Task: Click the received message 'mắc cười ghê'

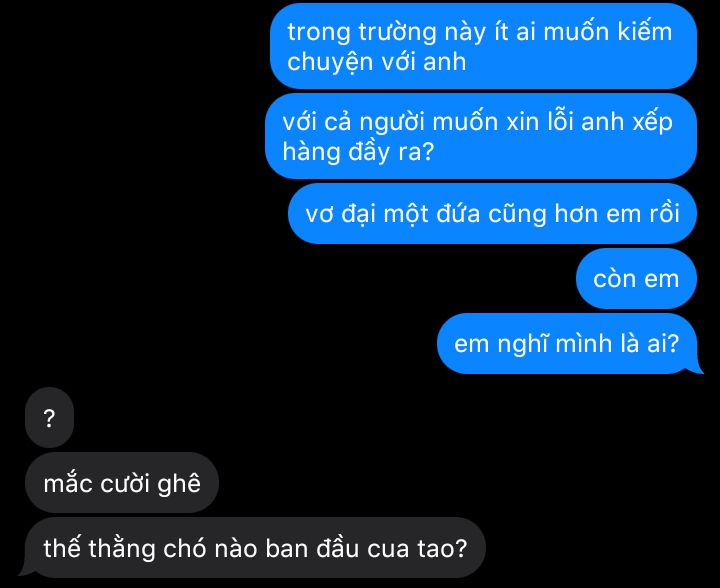Action: pos(122,482)
